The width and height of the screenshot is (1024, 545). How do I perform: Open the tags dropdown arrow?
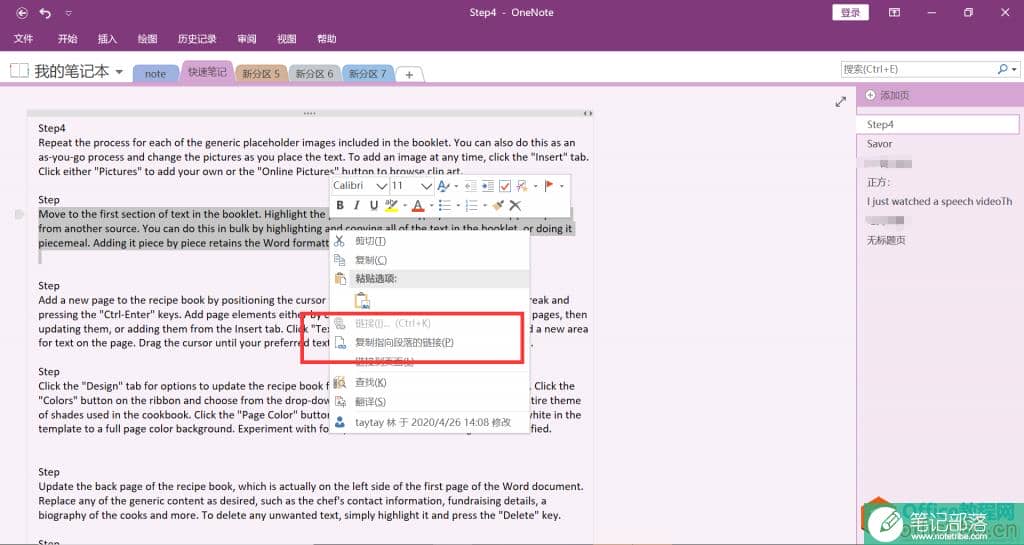coord(536,186)
